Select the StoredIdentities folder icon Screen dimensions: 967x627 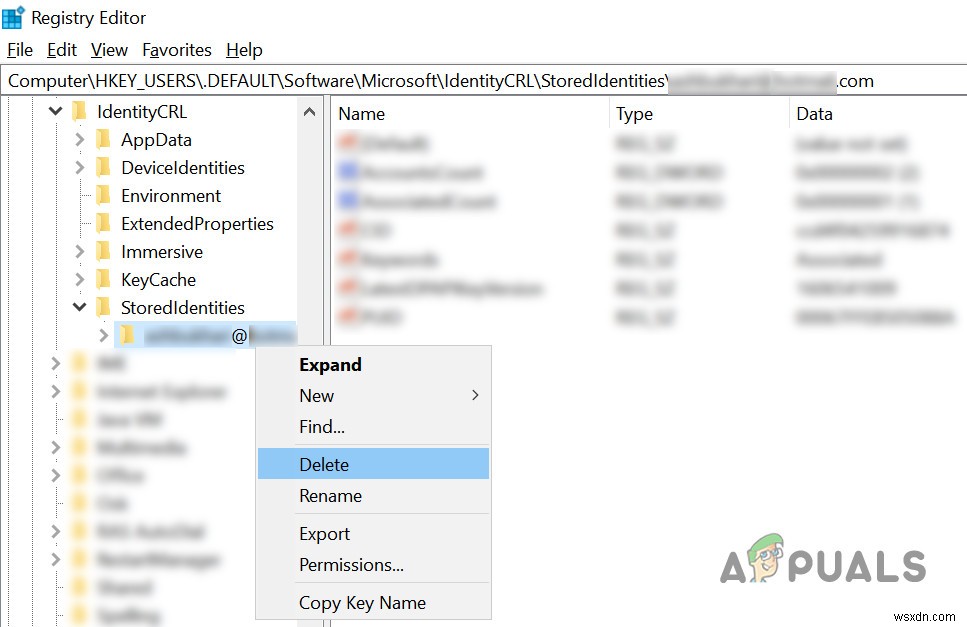(104, 307)
